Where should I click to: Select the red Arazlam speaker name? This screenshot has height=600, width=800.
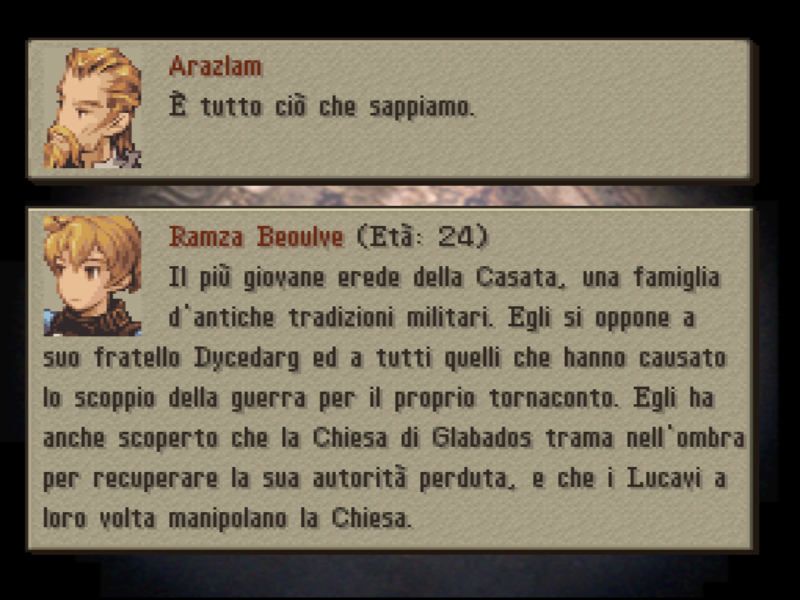point(215,66)
